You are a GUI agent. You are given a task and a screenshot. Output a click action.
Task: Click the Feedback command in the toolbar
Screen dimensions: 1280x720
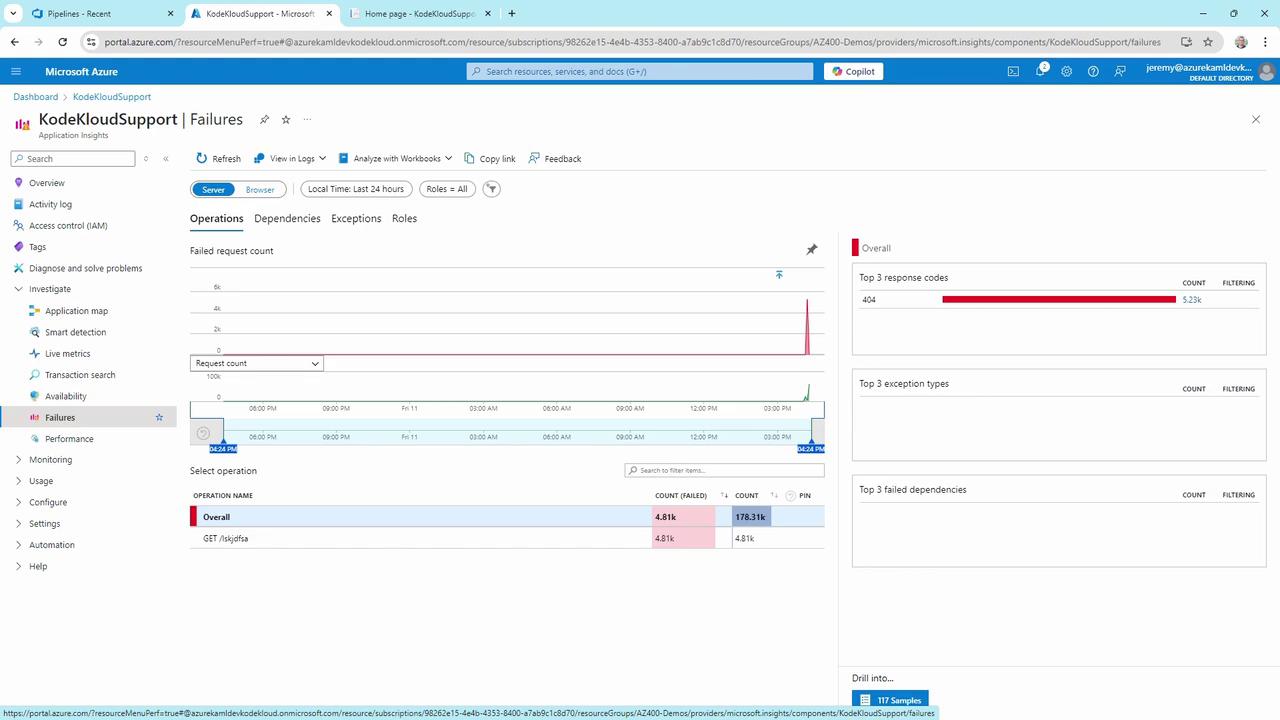(x=555, y=159)
